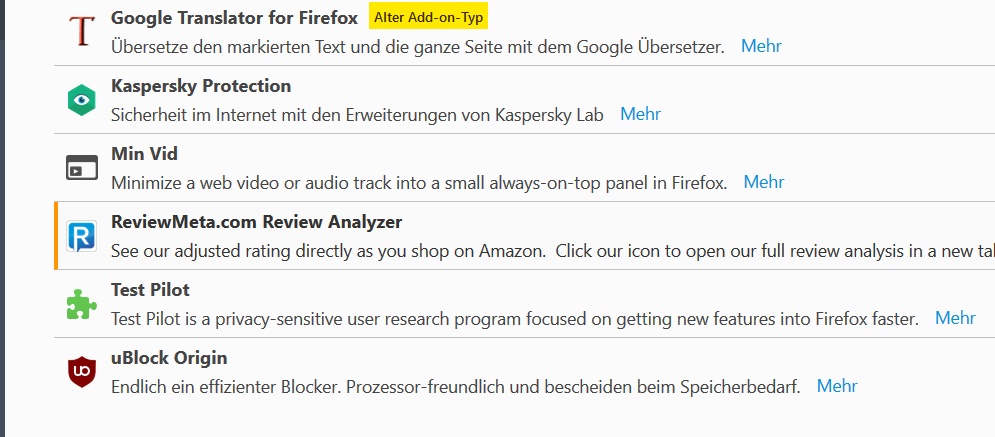Click the green Test Pilot puzzle icon

(x=81, y=304)
